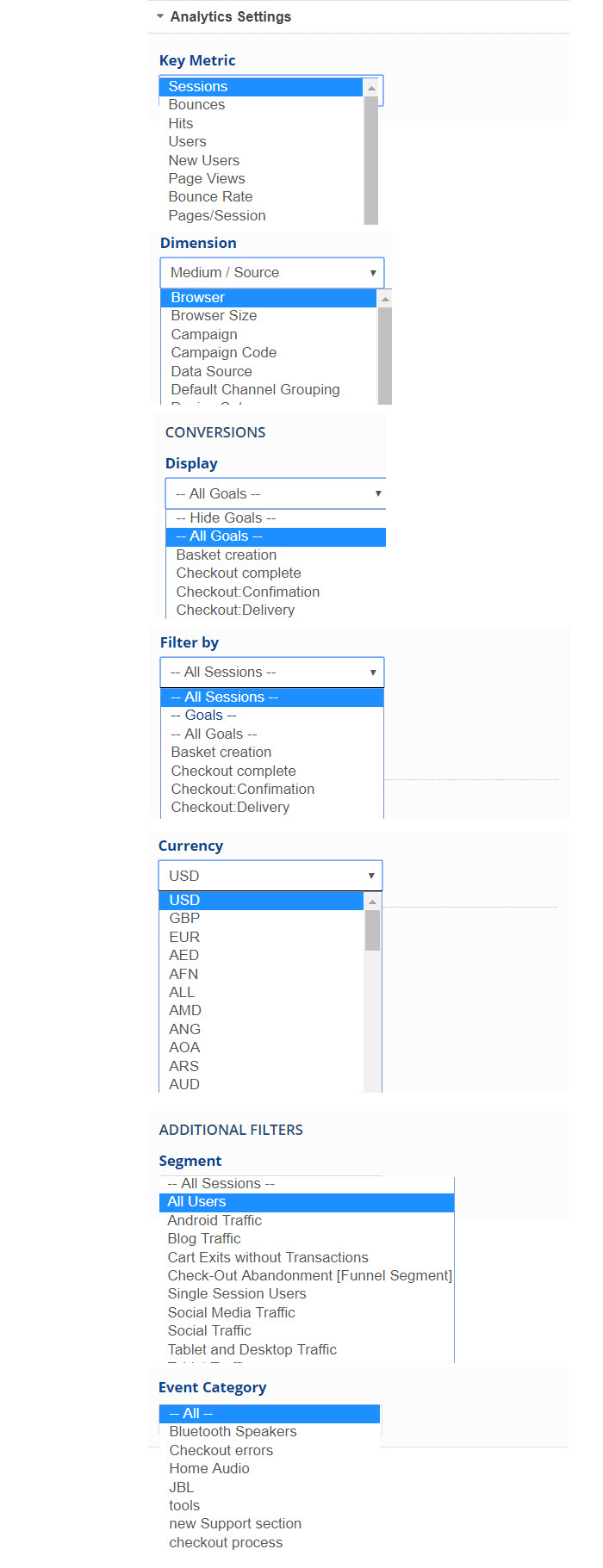Choose New Users as the key metric
The width and height of the screenshot is (603, 1568).
pos(204,160)
